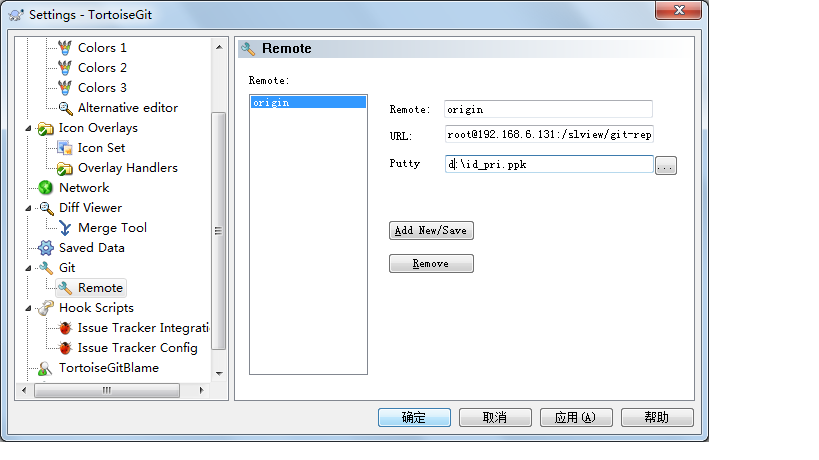The image size is (819, 460).
Task: Select Overlay Handlers in settings tree
Action: tap(128, 168)
